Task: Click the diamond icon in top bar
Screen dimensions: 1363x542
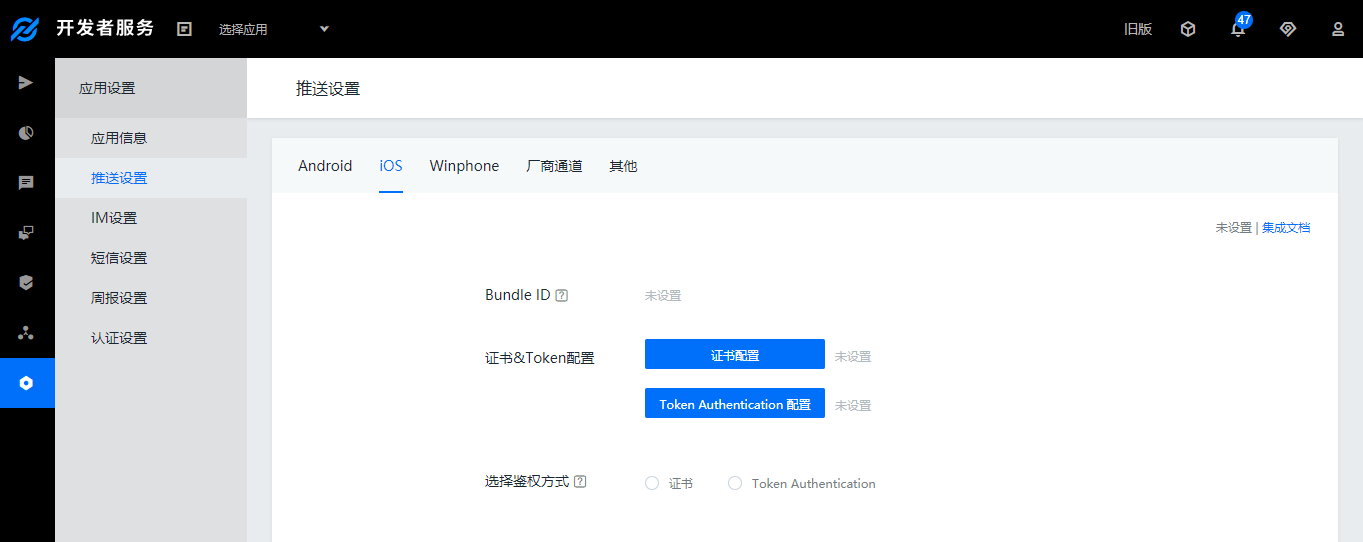Action: 1288,29
